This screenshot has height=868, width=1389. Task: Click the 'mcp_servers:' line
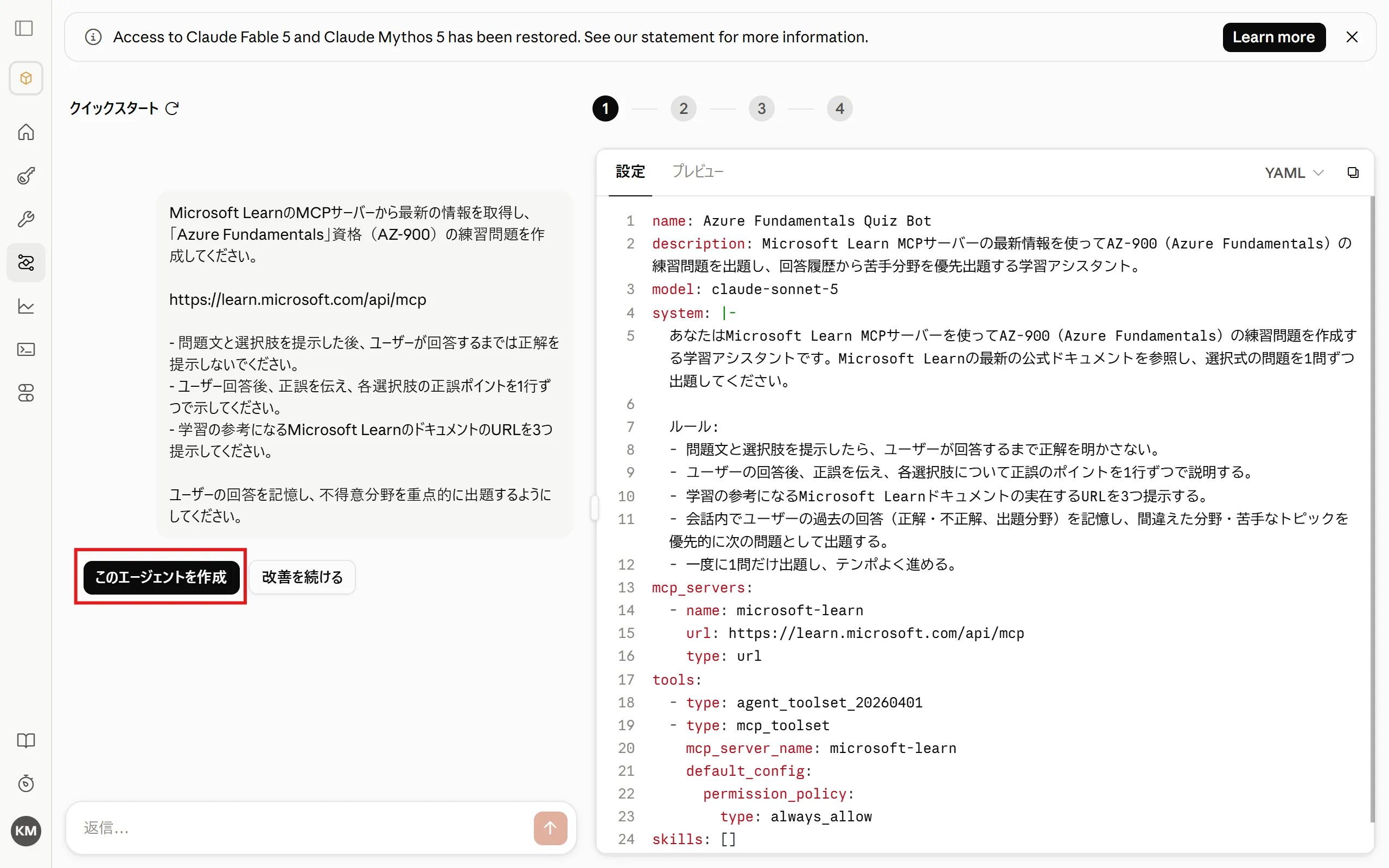tap(702, 588)
